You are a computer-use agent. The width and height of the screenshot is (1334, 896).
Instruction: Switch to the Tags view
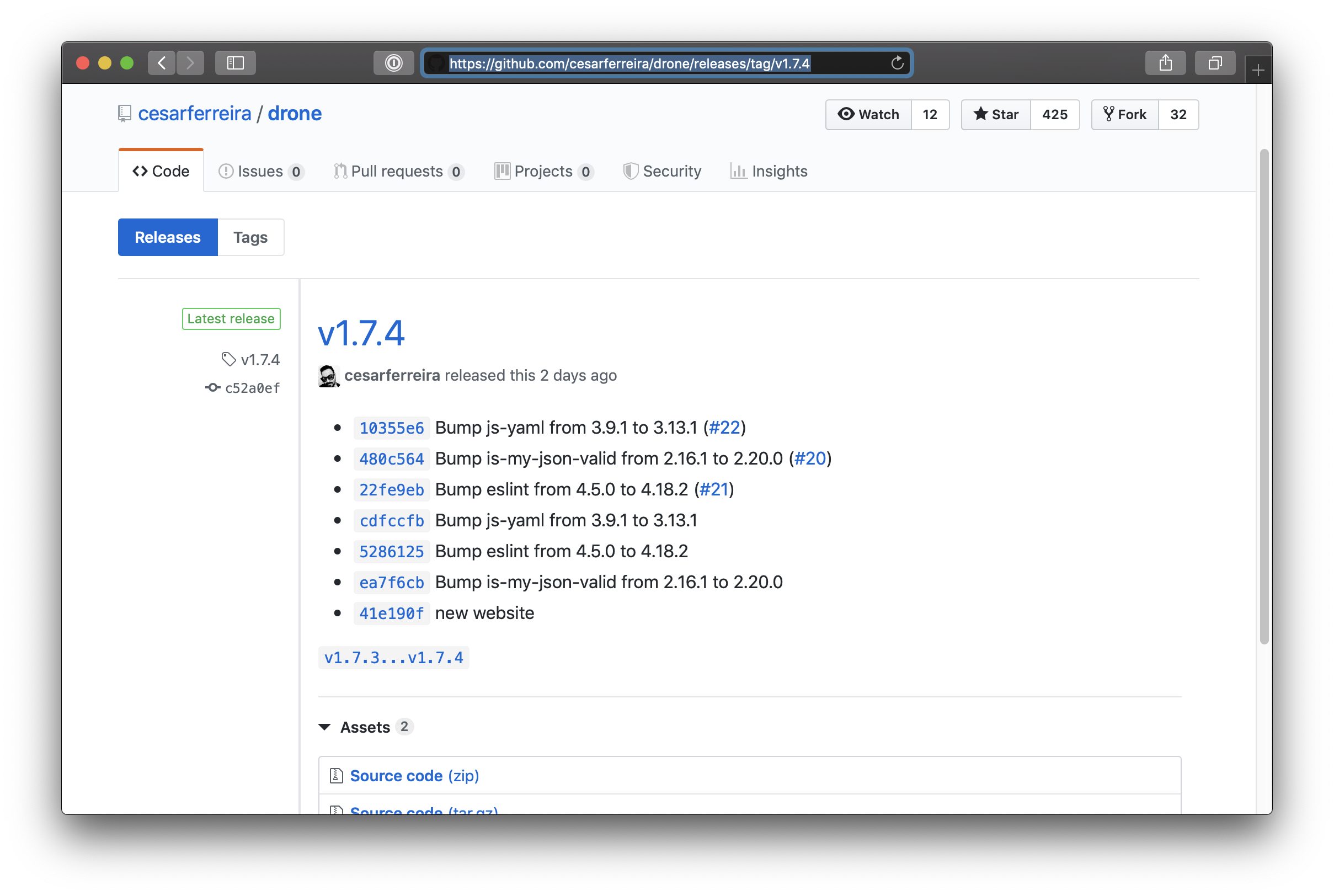click(250, 237)
